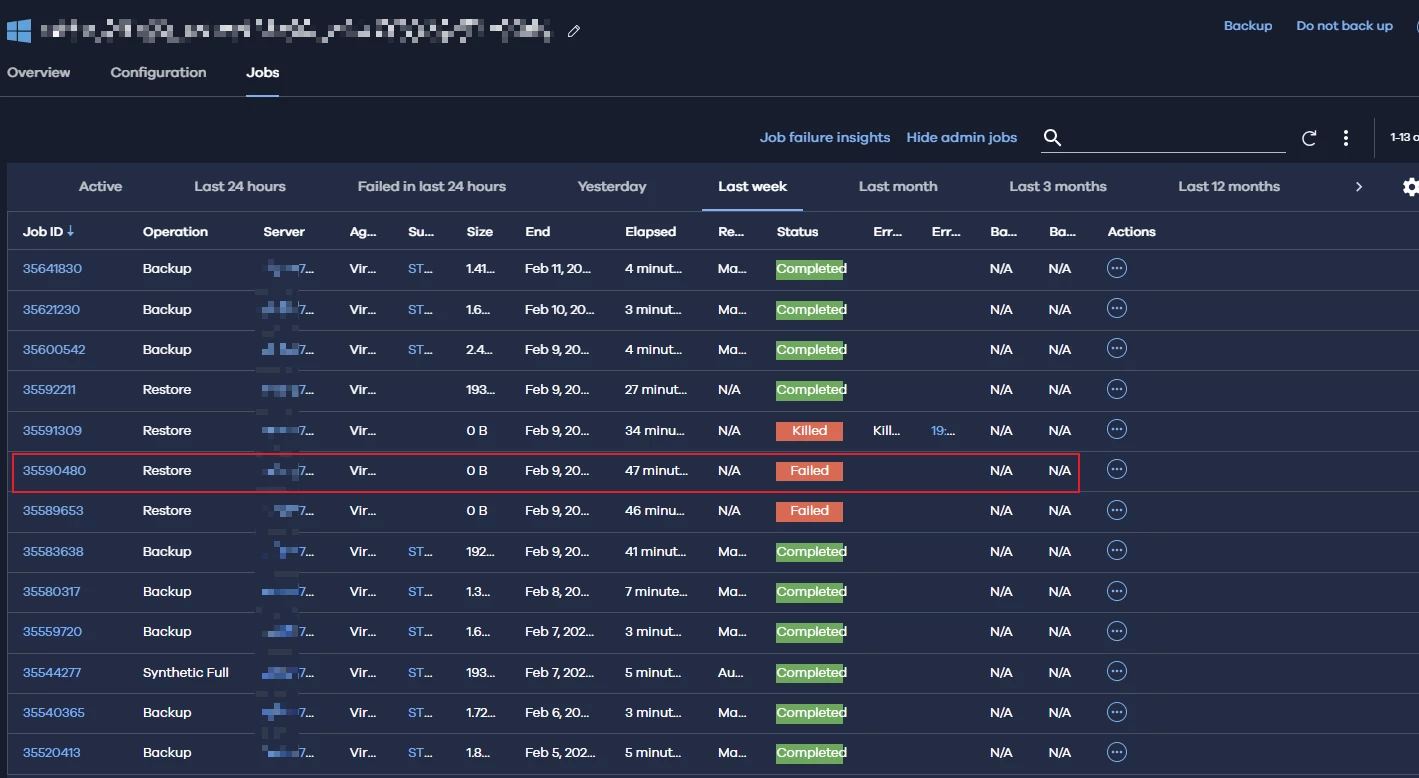Click the 7 minutes elapsed cell
Image resolution: width=1419 pixels, height=778 pixels.
656,592
